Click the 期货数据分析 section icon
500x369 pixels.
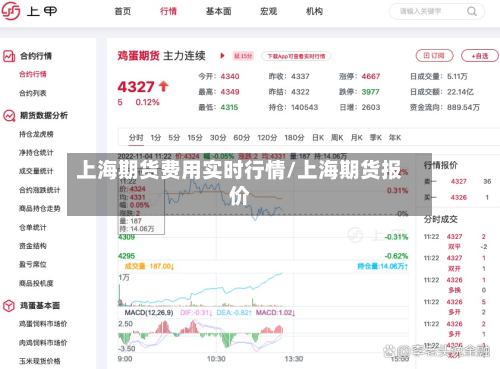click(9, 116)
